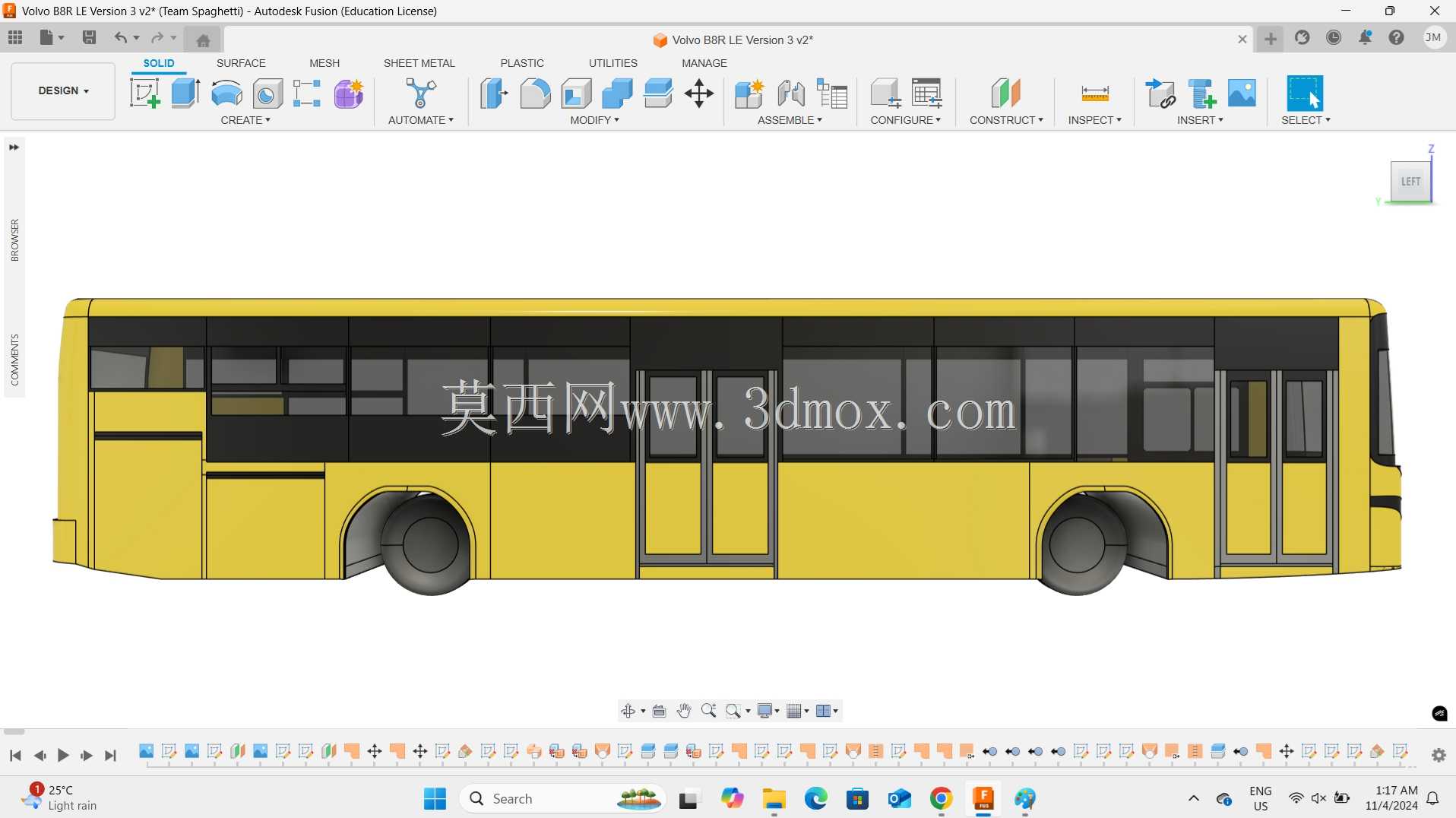
Task: Step back one timeline feature
Action: coord(40,755)
